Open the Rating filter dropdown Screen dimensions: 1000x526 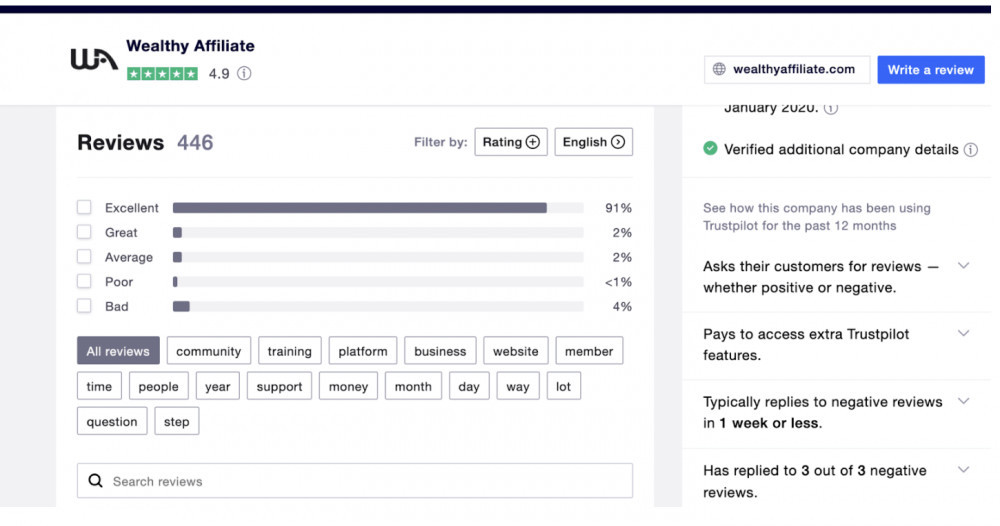(511, 142)
